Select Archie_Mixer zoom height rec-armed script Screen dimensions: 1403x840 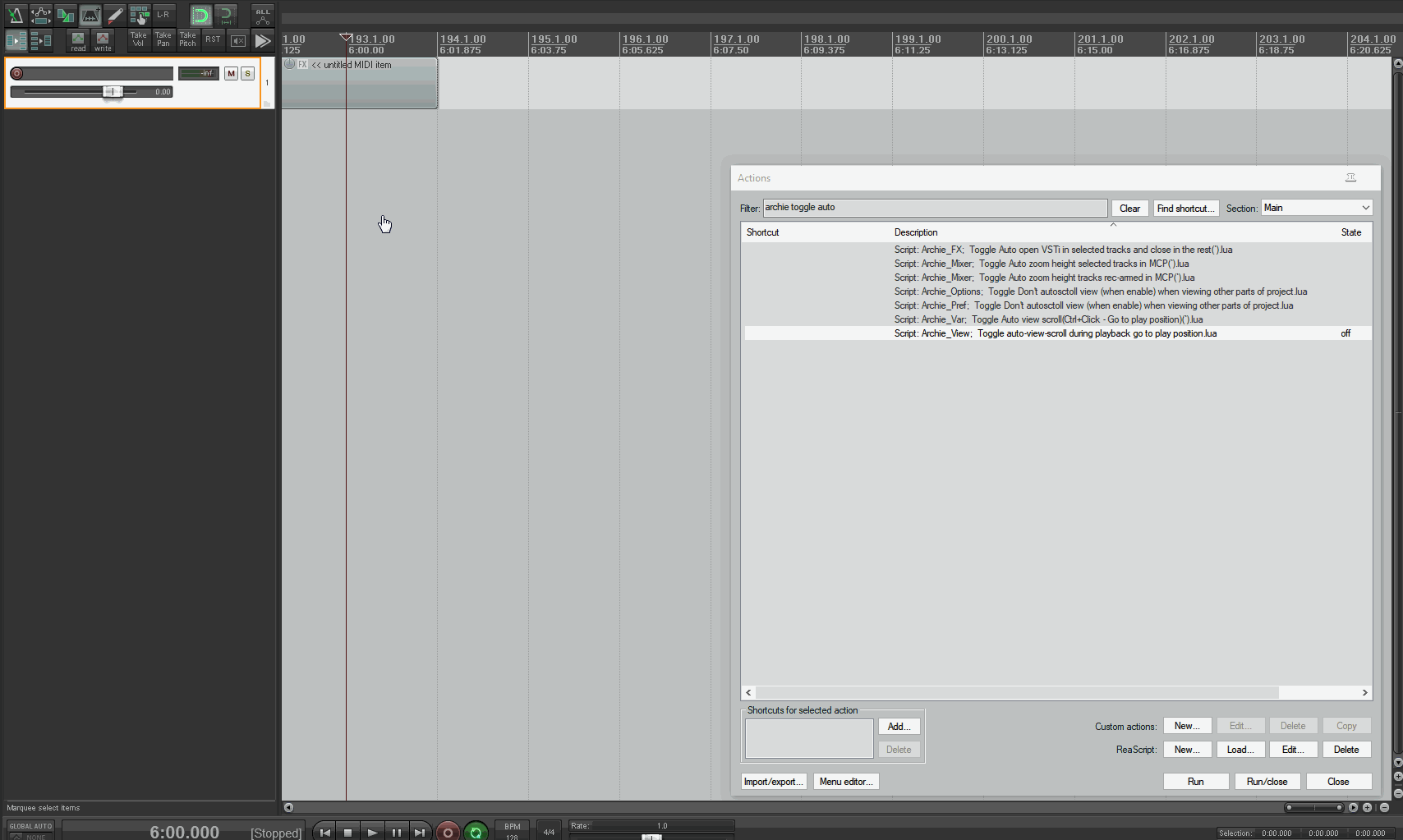(1058, 278)
